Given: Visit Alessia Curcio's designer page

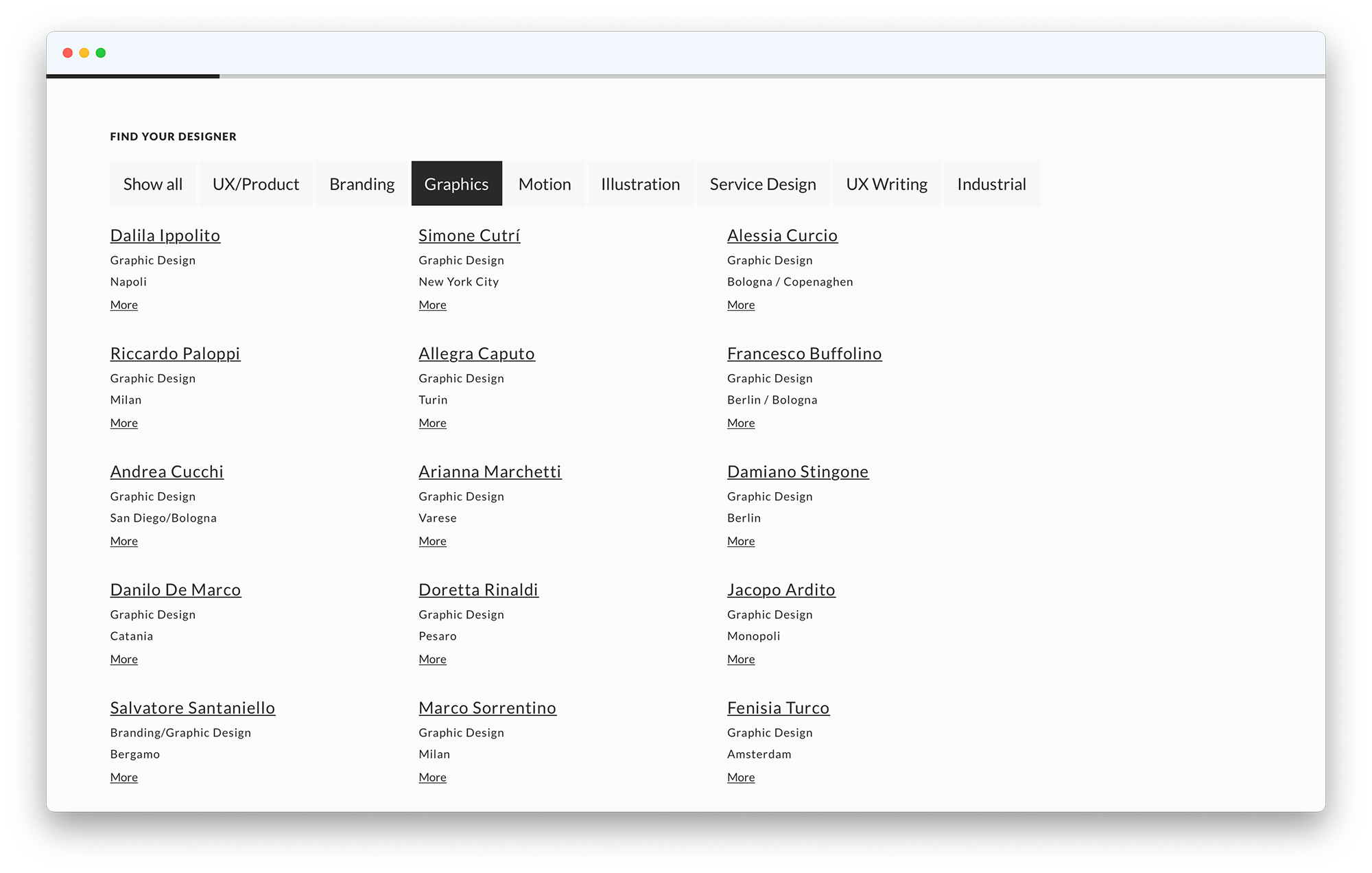Looking at the screenshot, I should coord(782,235).
